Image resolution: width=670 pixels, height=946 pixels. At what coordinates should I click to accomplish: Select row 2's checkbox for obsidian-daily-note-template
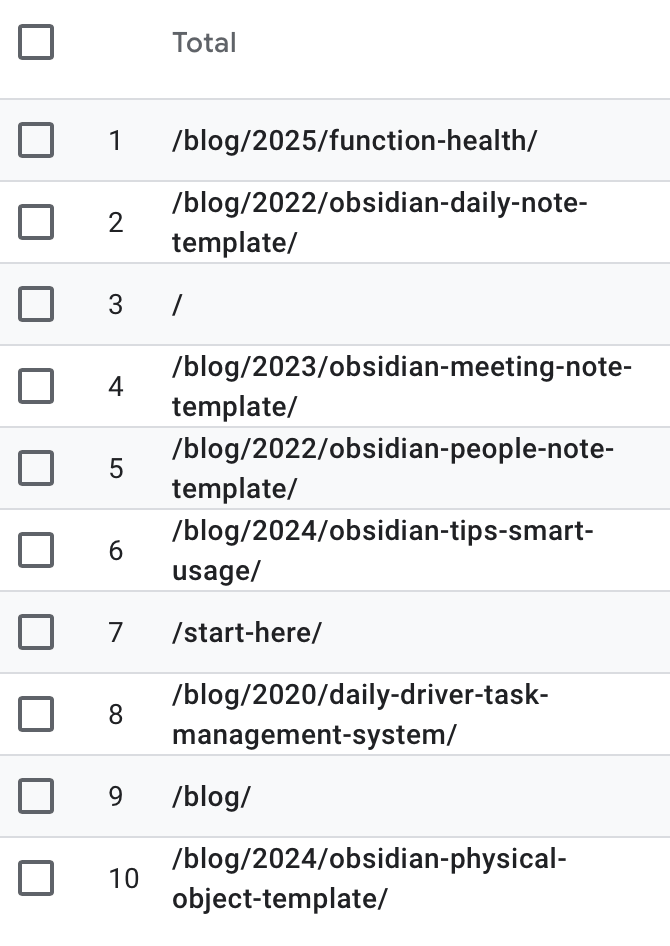[x=36, y=222]
